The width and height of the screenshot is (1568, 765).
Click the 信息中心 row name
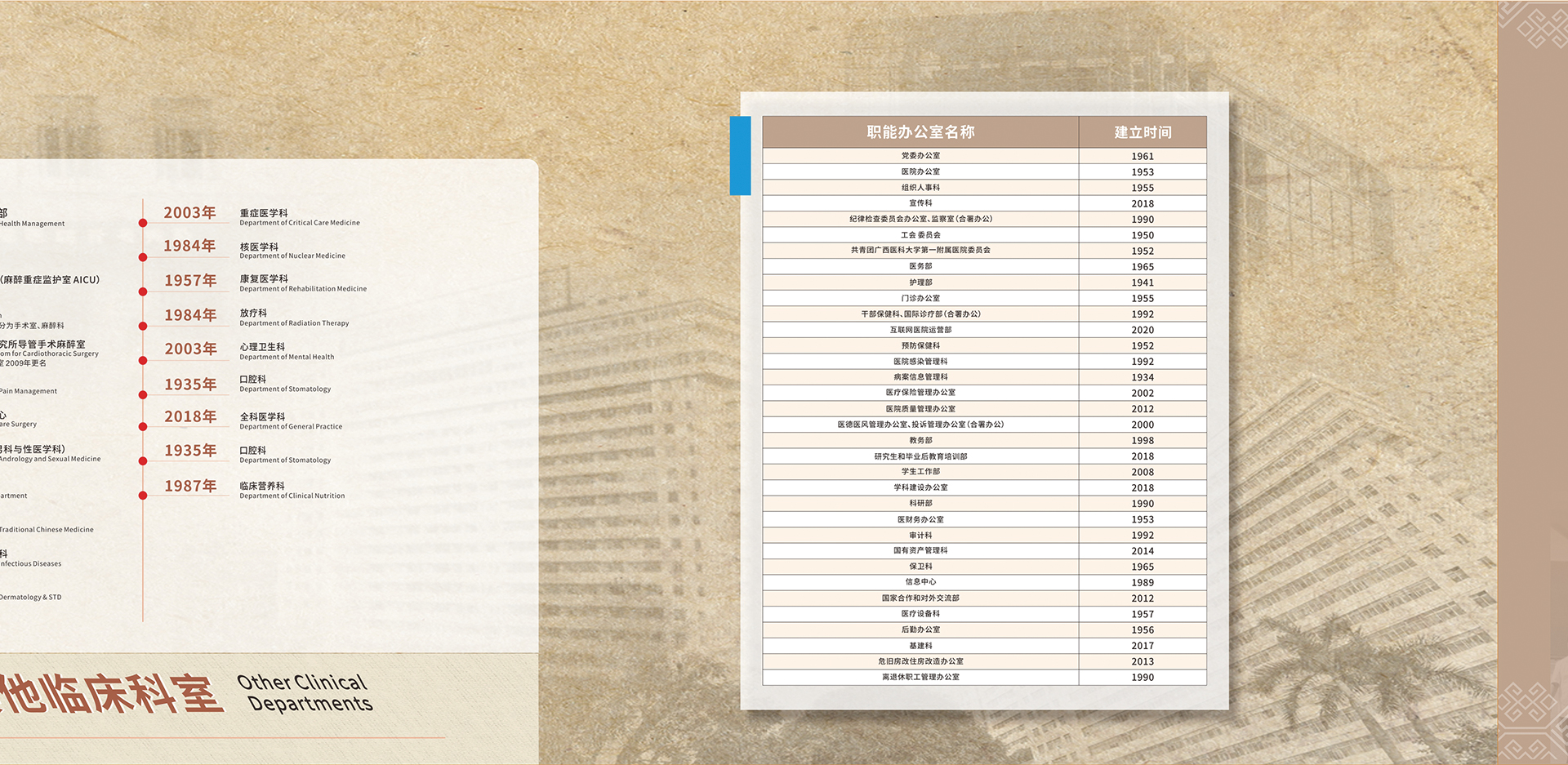920,582
